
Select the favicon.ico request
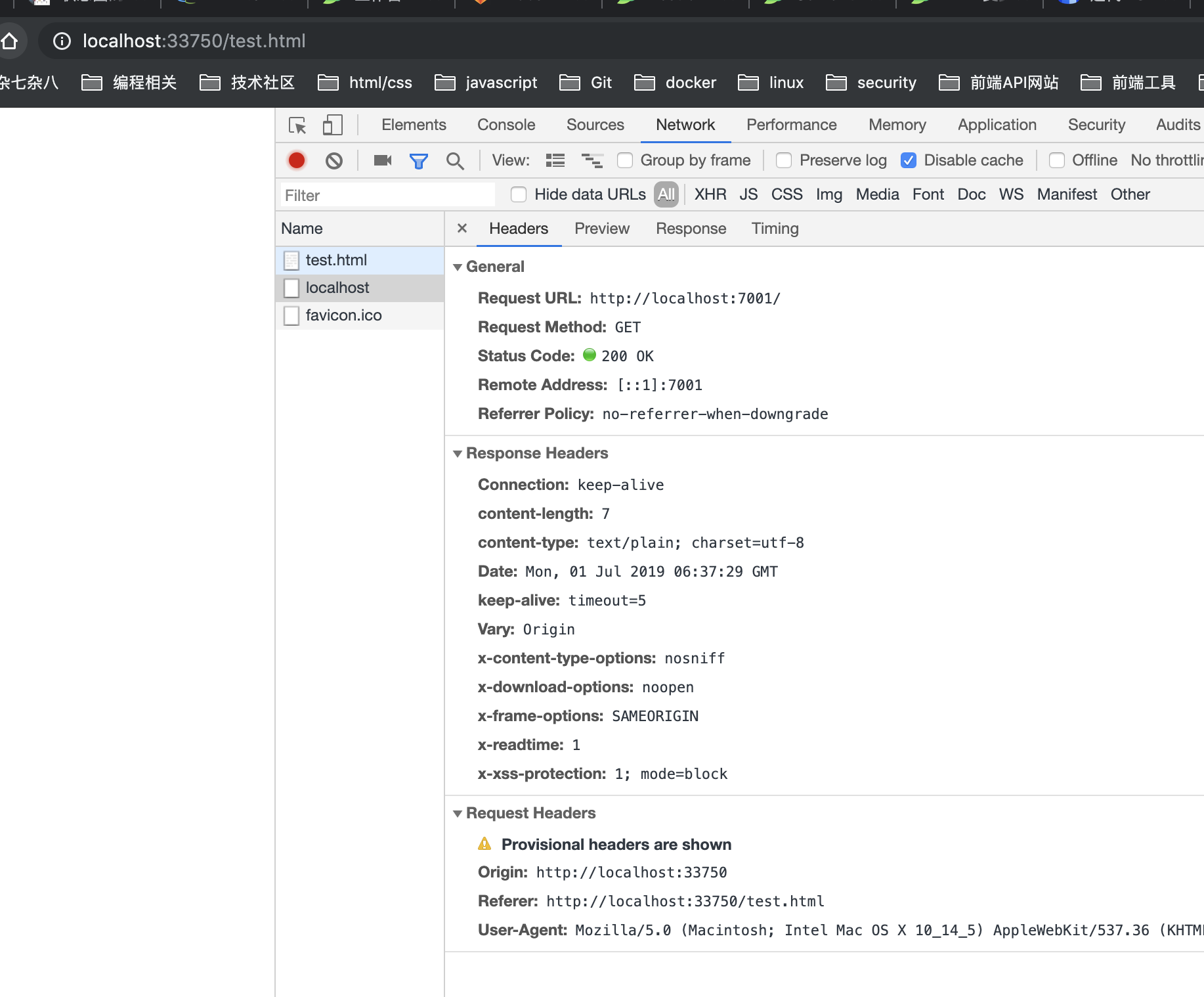(343, 315)
